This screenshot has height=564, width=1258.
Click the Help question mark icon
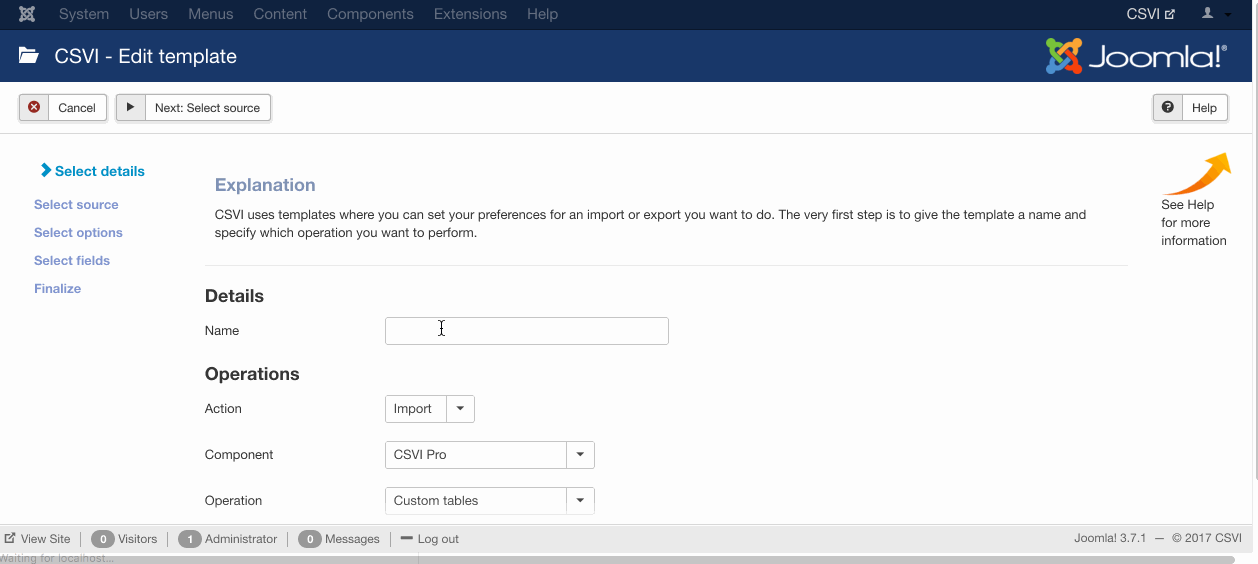click(x=1167, y=107)
